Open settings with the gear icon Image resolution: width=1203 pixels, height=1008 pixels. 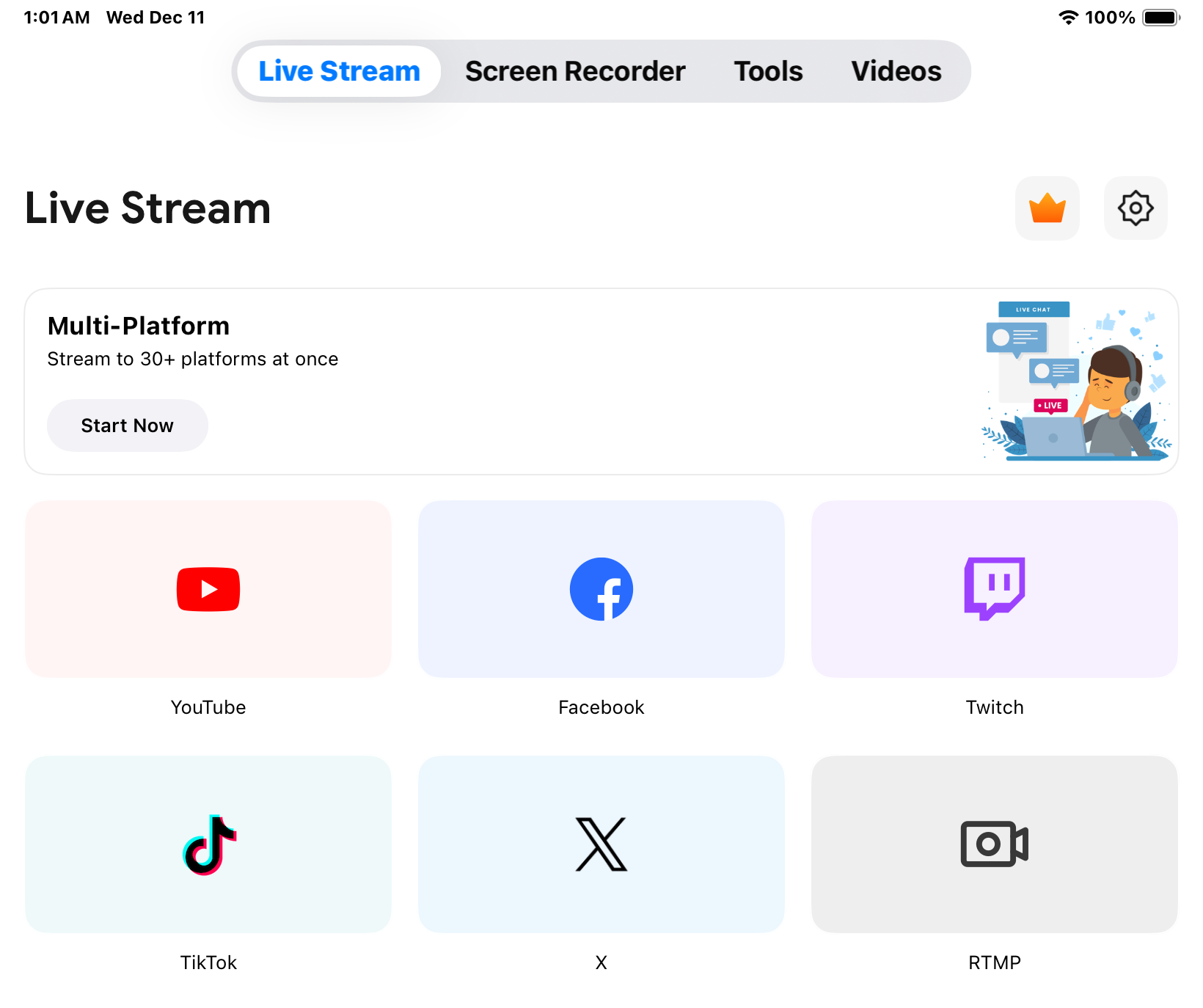[1136, 208]
